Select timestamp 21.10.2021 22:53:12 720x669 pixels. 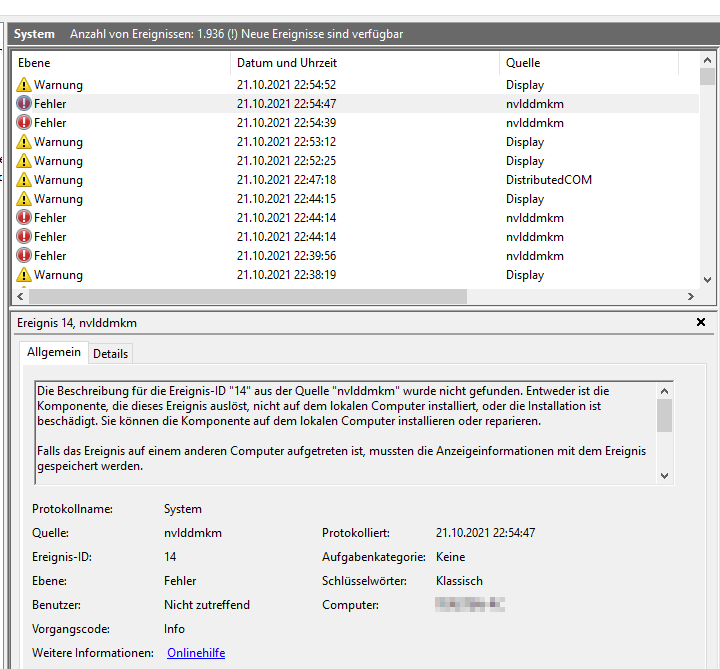click(x=287, y=142)
